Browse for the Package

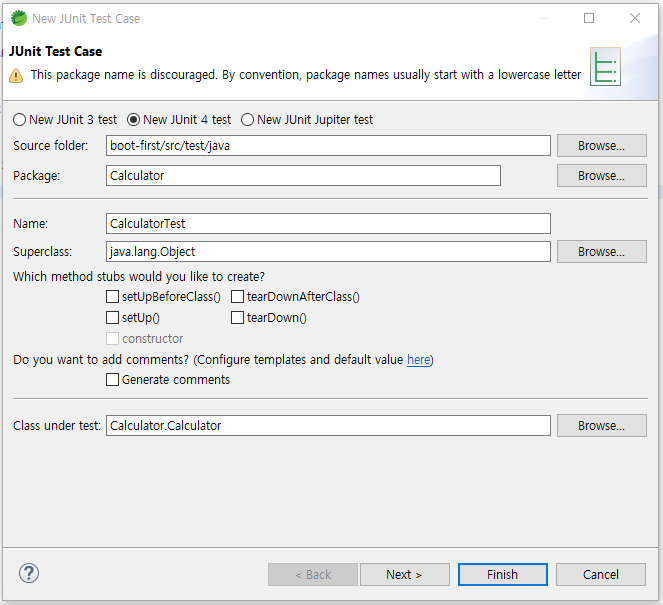601,175
